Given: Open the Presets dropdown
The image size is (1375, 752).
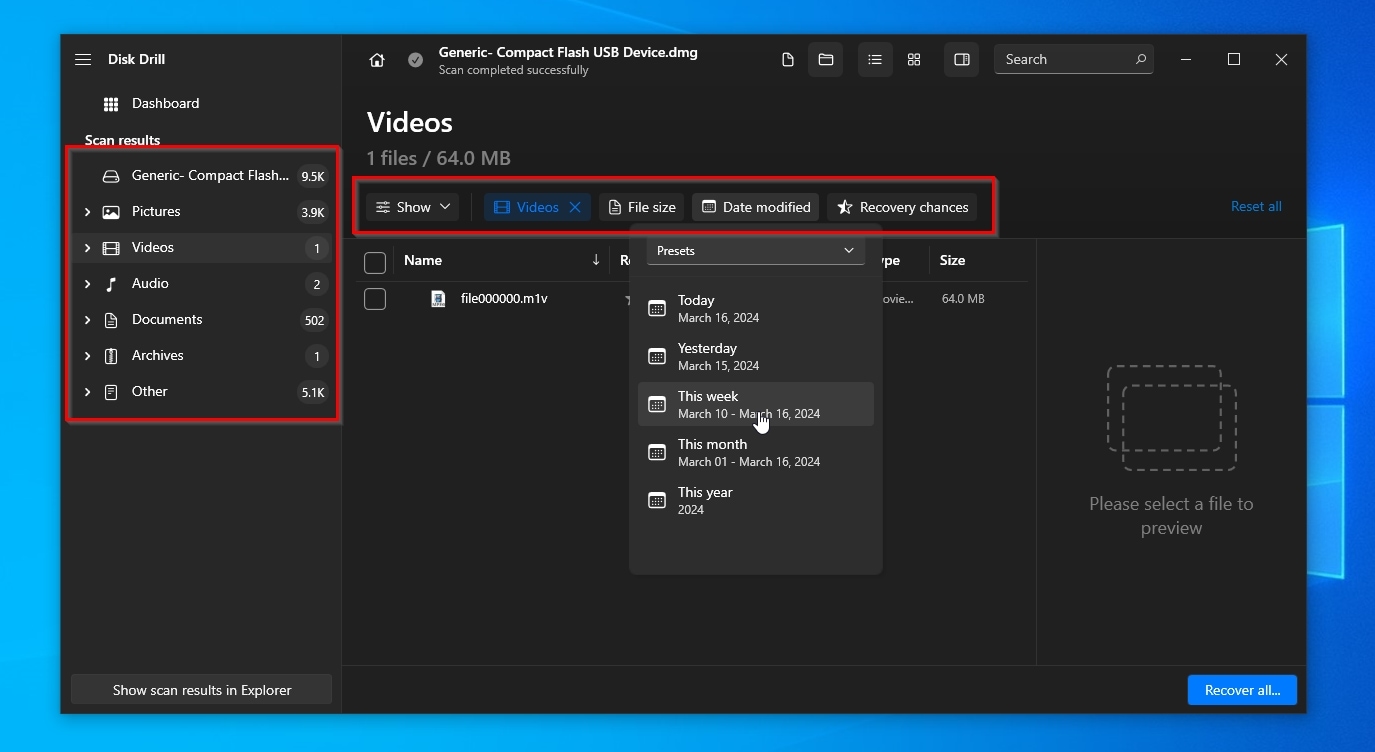Looking at the screenshot, I should pos(756,251).
